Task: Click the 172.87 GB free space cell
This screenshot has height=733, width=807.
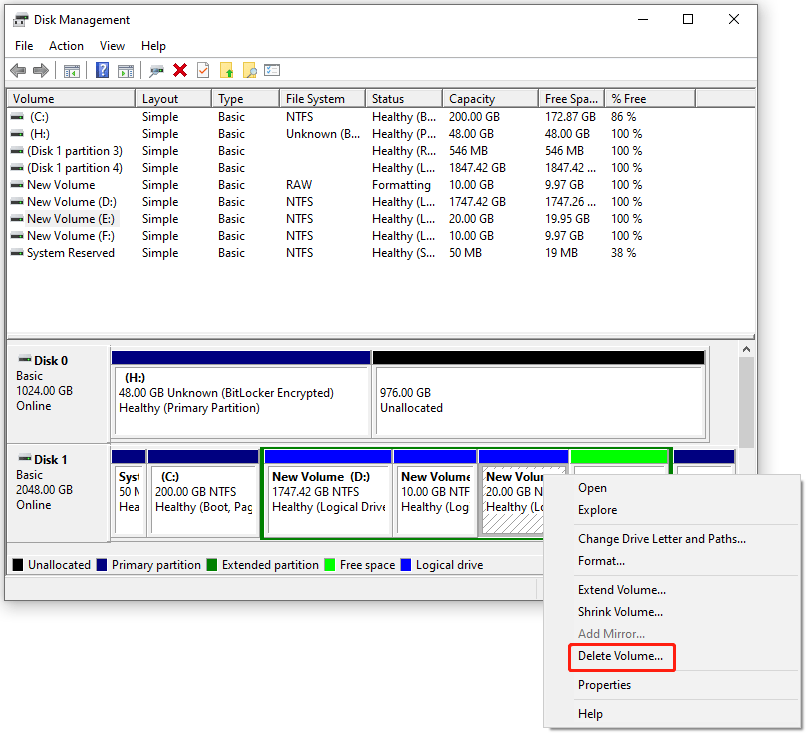Action: point(570,117)
